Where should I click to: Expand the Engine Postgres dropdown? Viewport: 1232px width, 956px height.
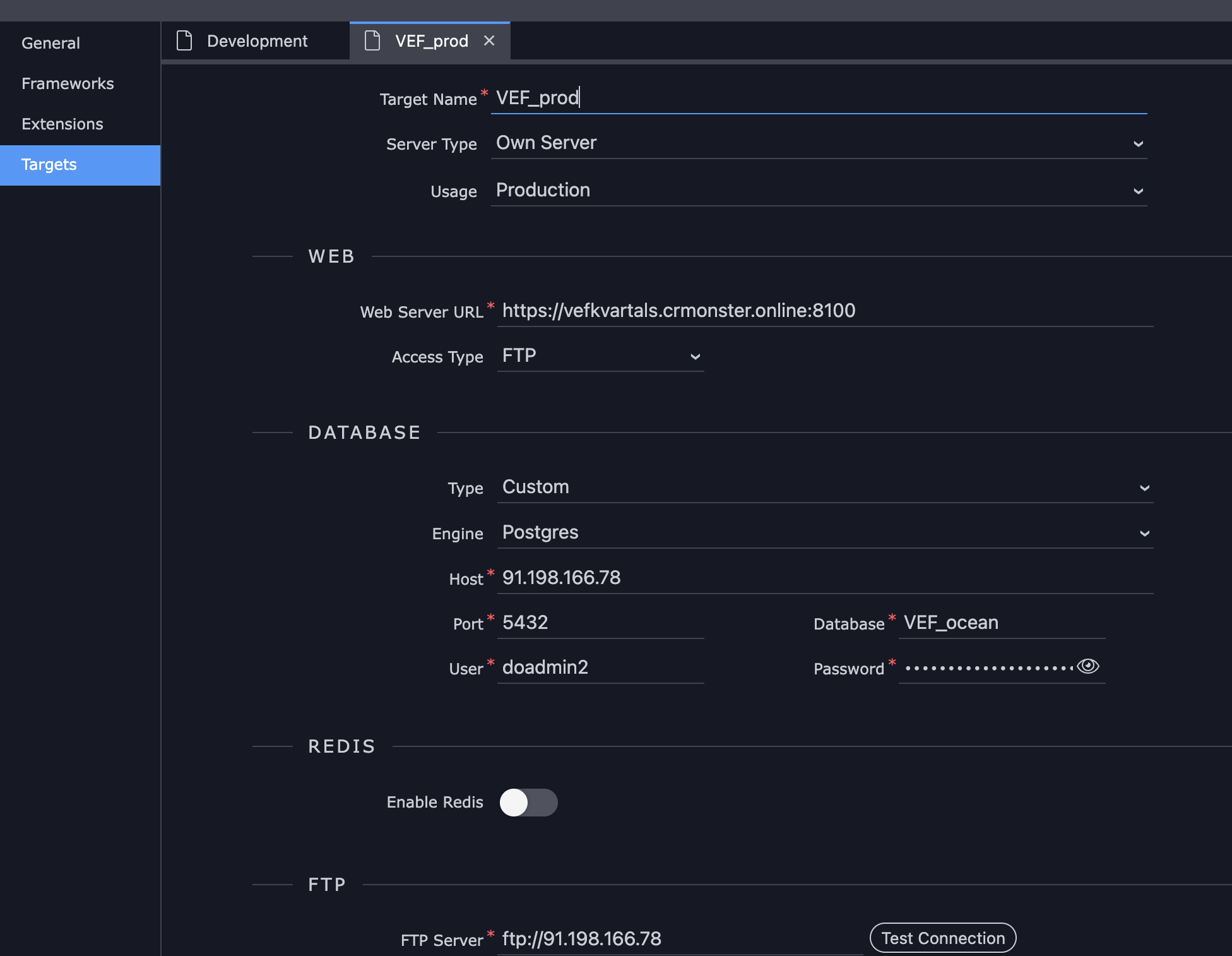coord(826,533)
